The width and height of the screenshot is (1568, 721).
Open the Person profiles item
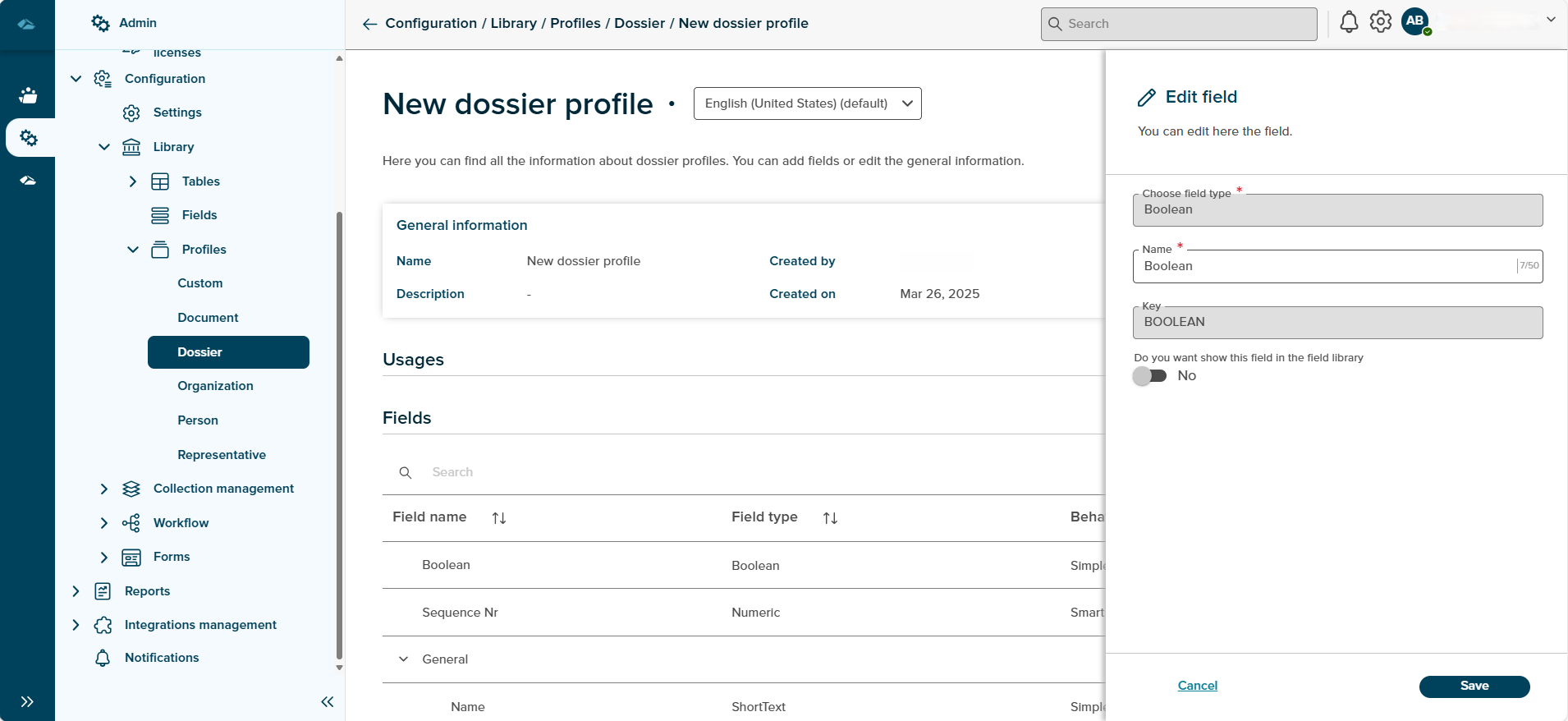pyautogui.click(x=198, y=420)
